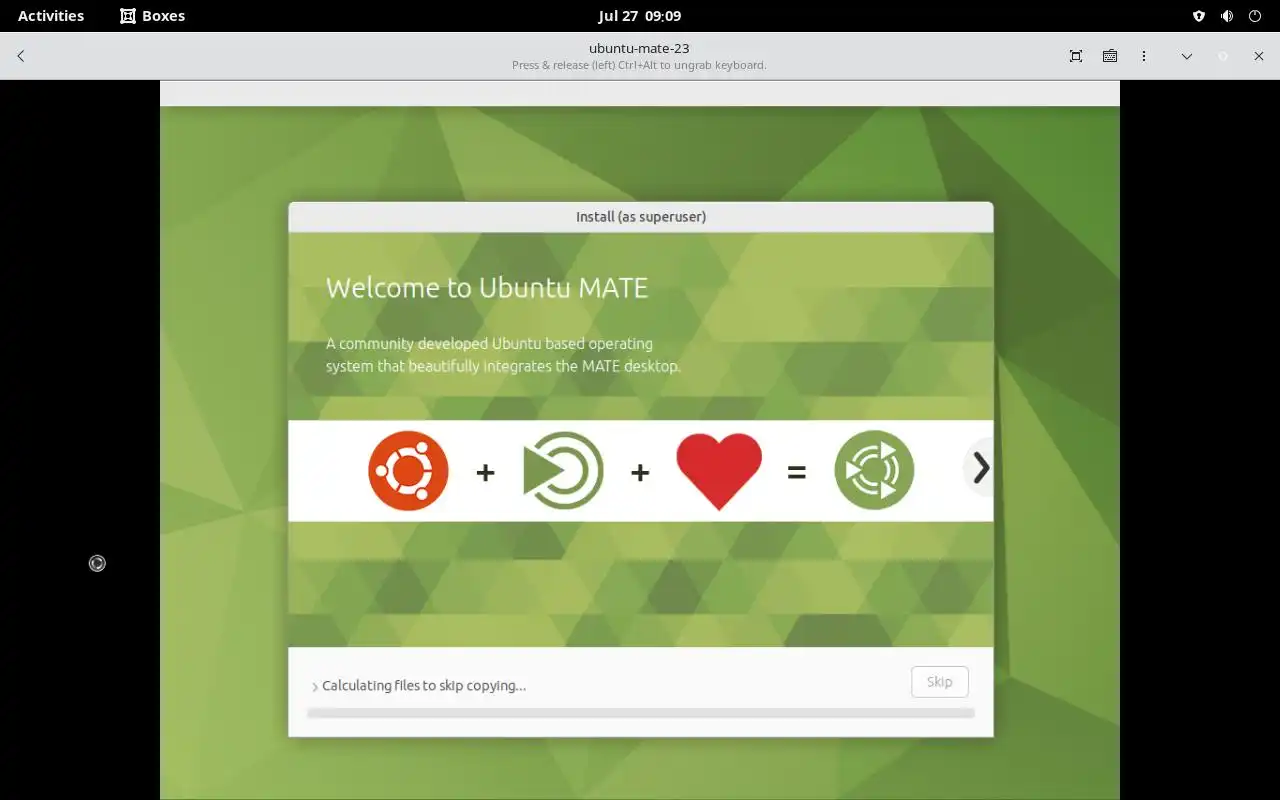Click the Ubuntu MATE combined logo
Viewport: 1280px width, 800px height.
[x=874, y=470]
